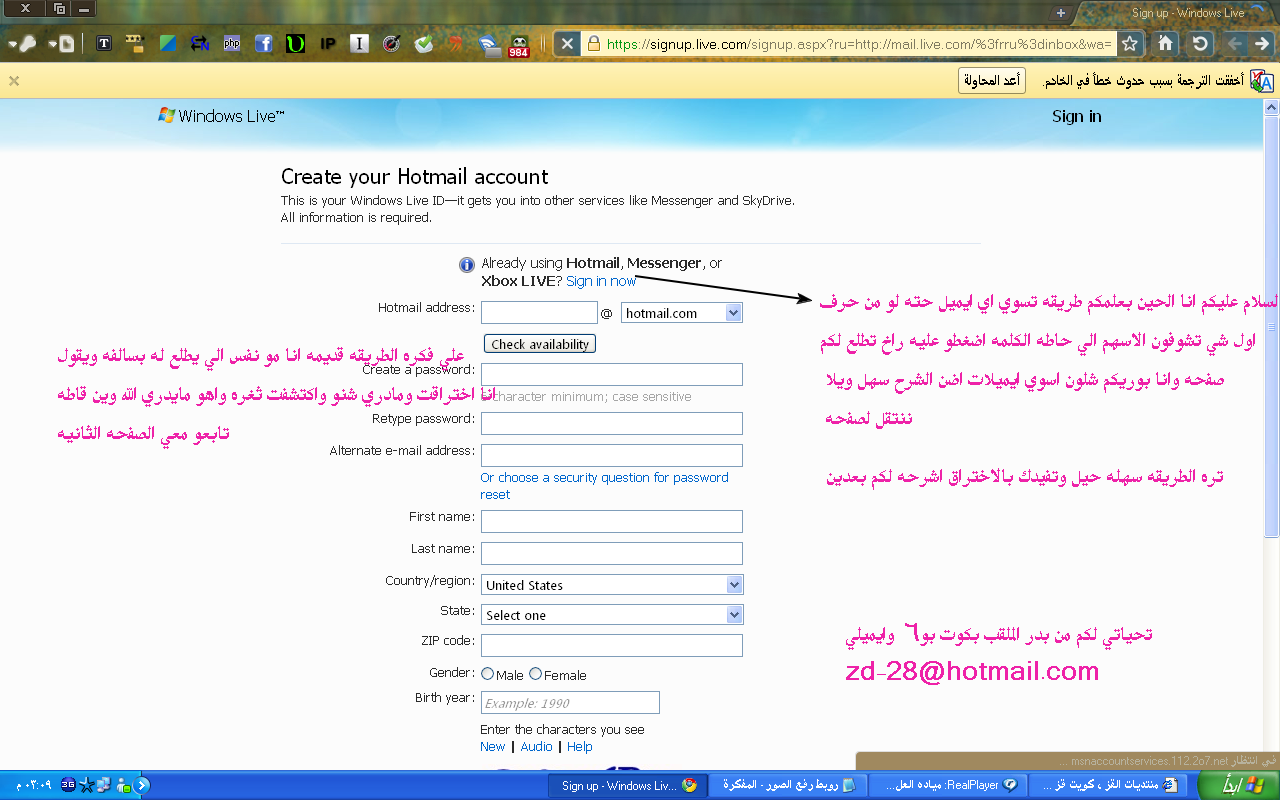Click the Facebook extension icon
This screenshot has height=800, width=1280.
(263, 44)
